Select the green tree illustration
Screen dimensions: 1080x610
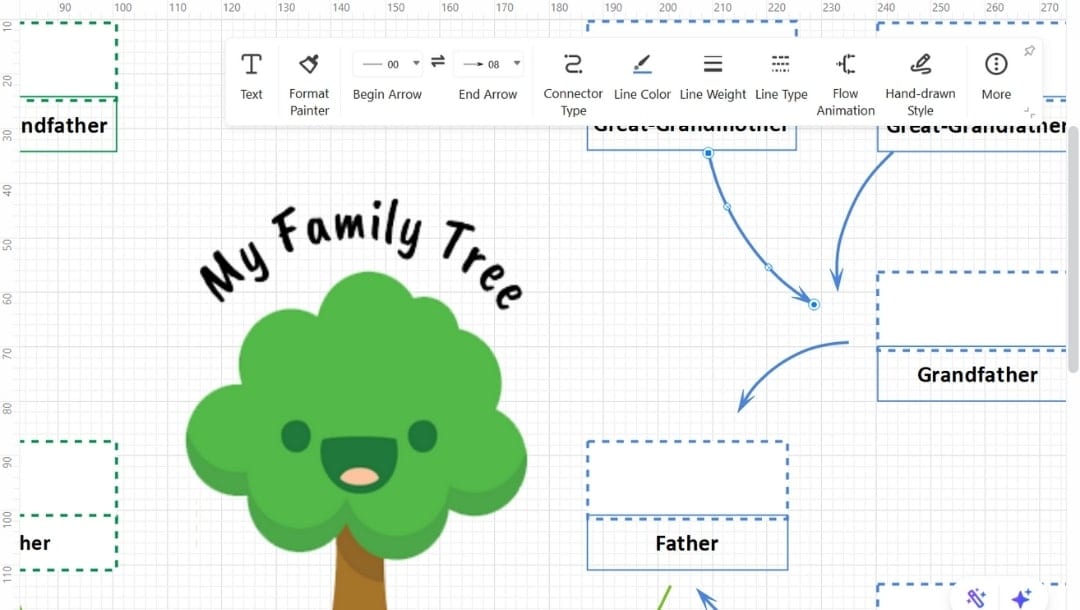(x=356, y=441)
